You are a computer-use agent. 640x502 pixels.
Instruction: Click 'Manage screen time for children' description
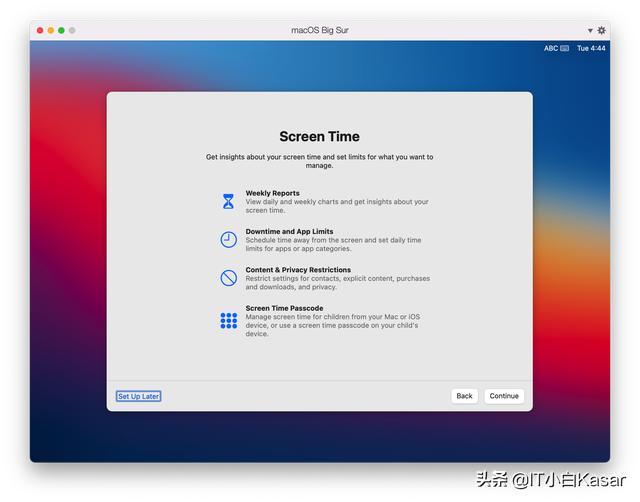[x=333, y=325]
